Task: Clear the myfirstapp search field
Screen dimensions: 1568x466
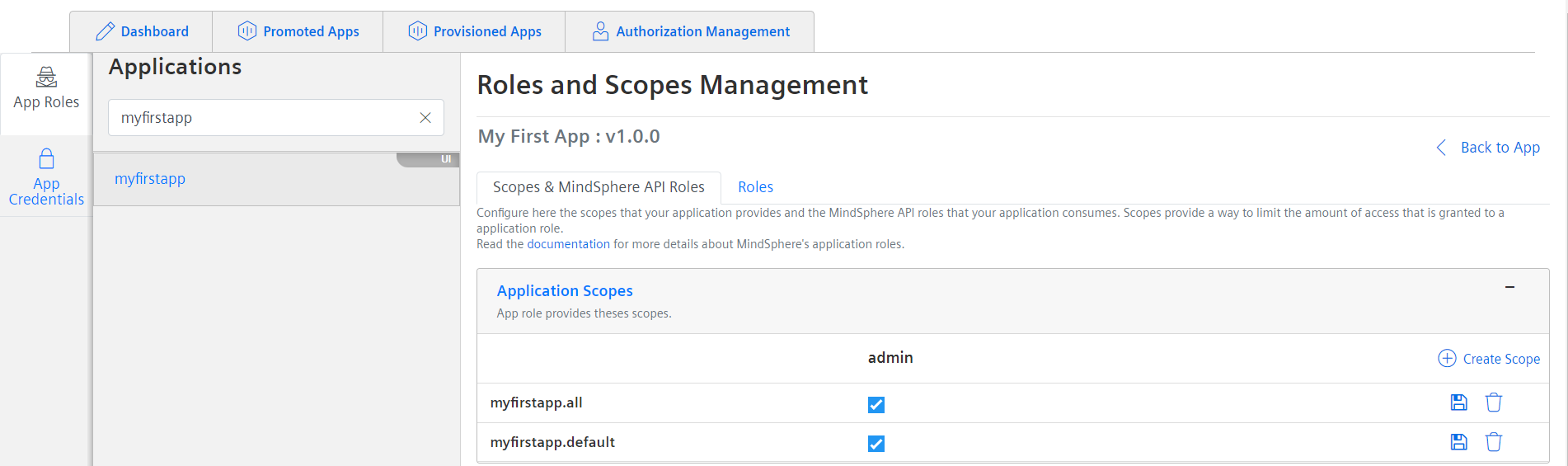Action: tap(425, 118)
